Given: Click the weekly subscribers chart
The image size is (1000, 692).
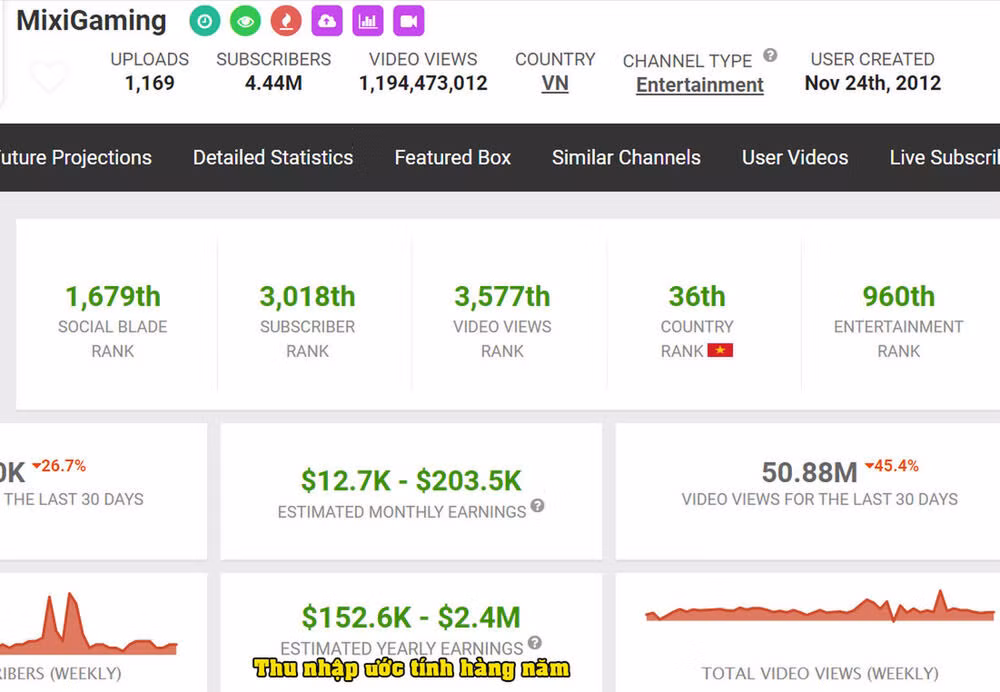Looking at the screenshot, I should click(x=88, y=624).
